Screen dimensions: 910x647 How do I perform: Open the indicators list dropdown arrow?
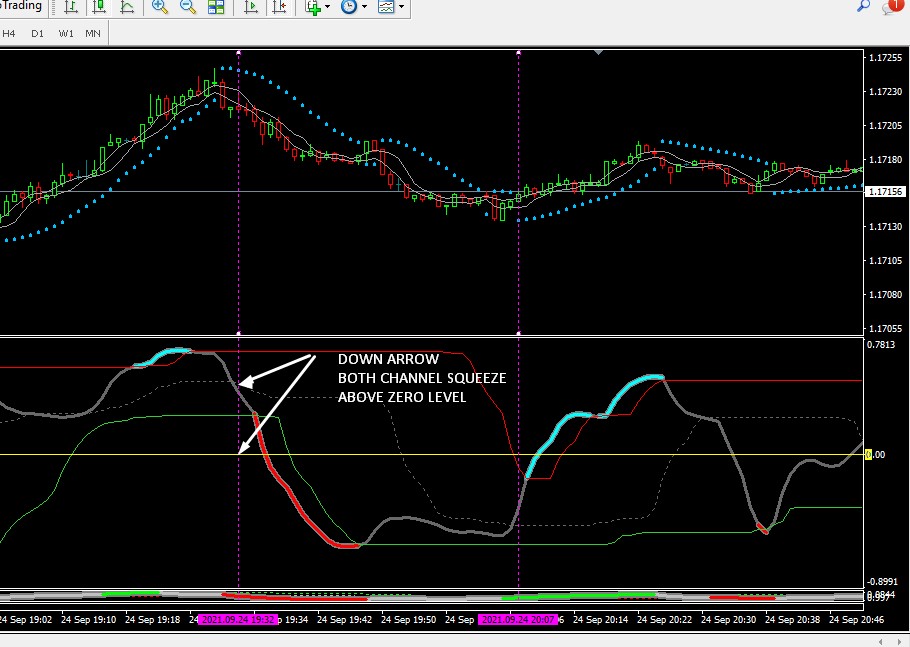pyautogui.click(x=328, y=7)
